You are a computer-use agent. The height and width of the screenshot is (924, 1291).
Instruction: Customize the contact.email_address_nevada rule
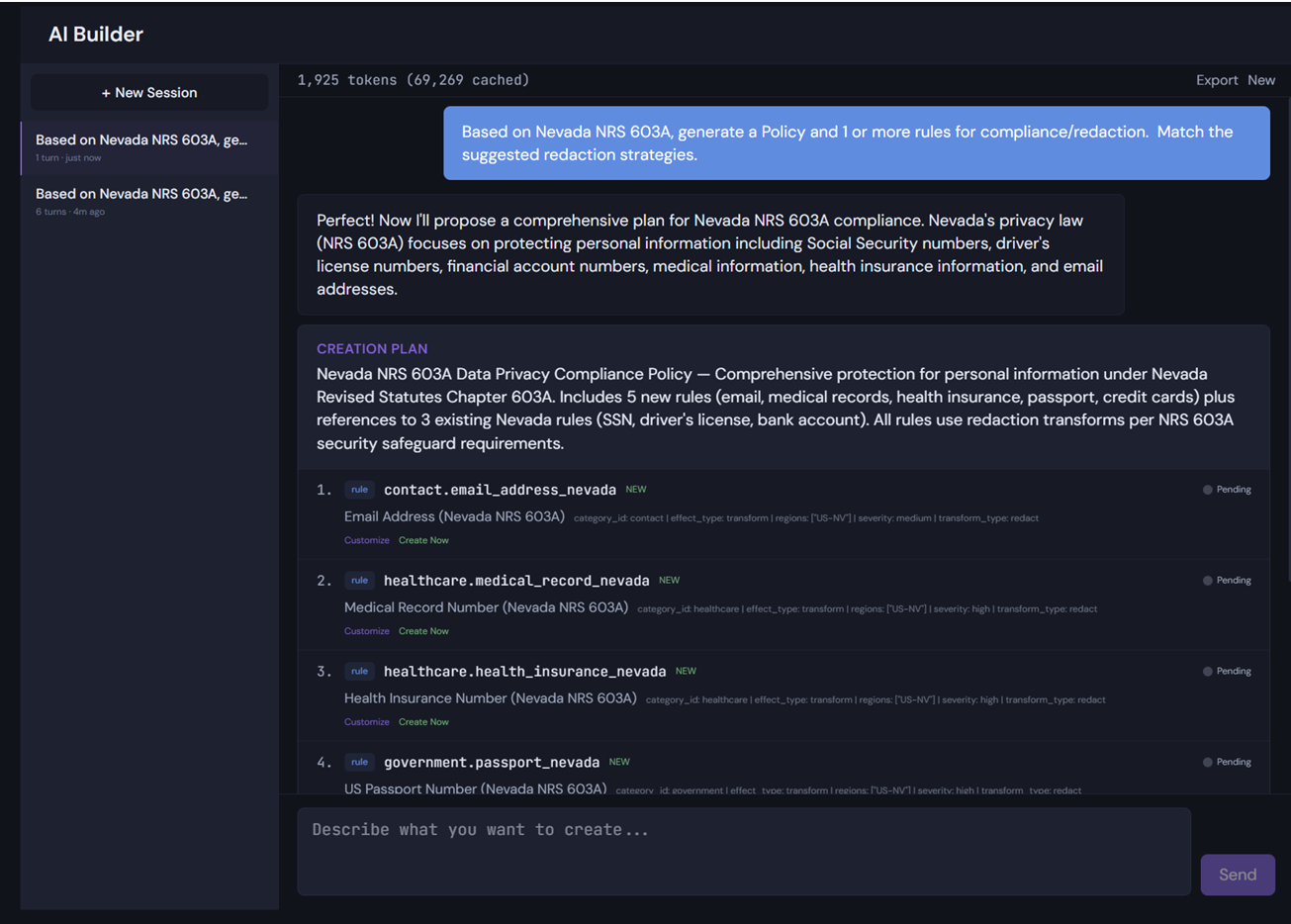(x=367, y=540)
